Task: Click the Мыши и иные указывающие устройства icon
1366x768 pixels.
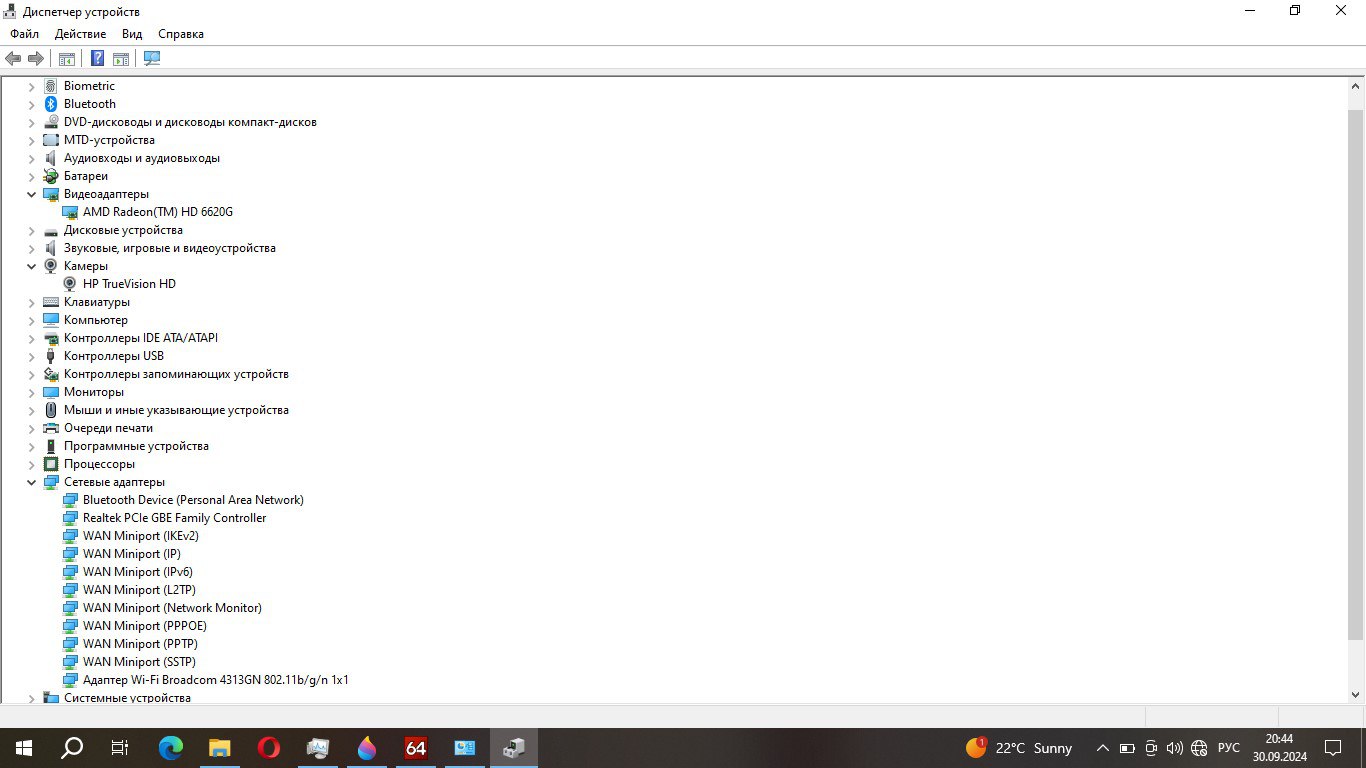Action: [x=51, y=410]
